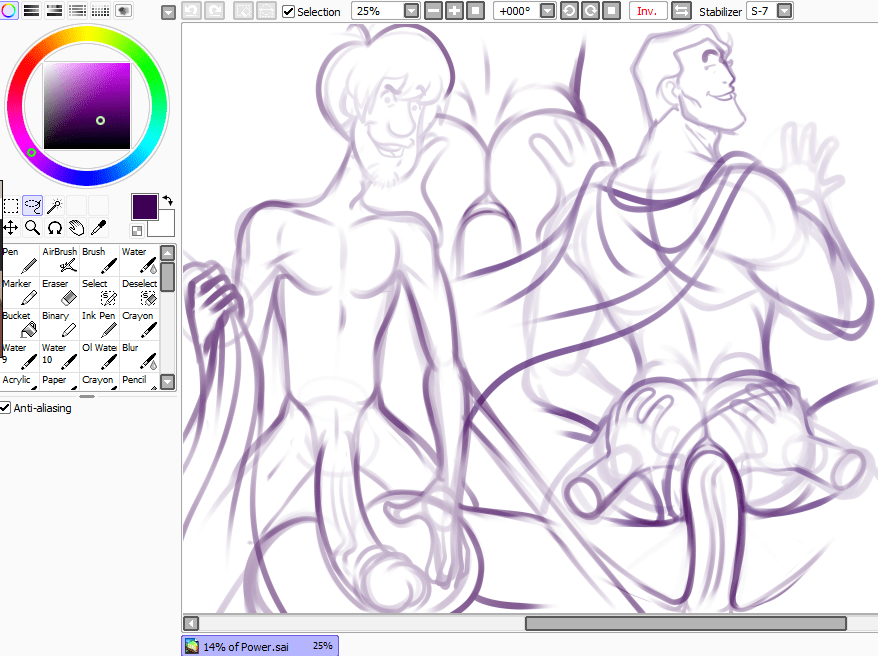Expand the Stabilizer S-7 dropdown
The width and height of the screenshot is (878, 656).
tap(784, 11)
